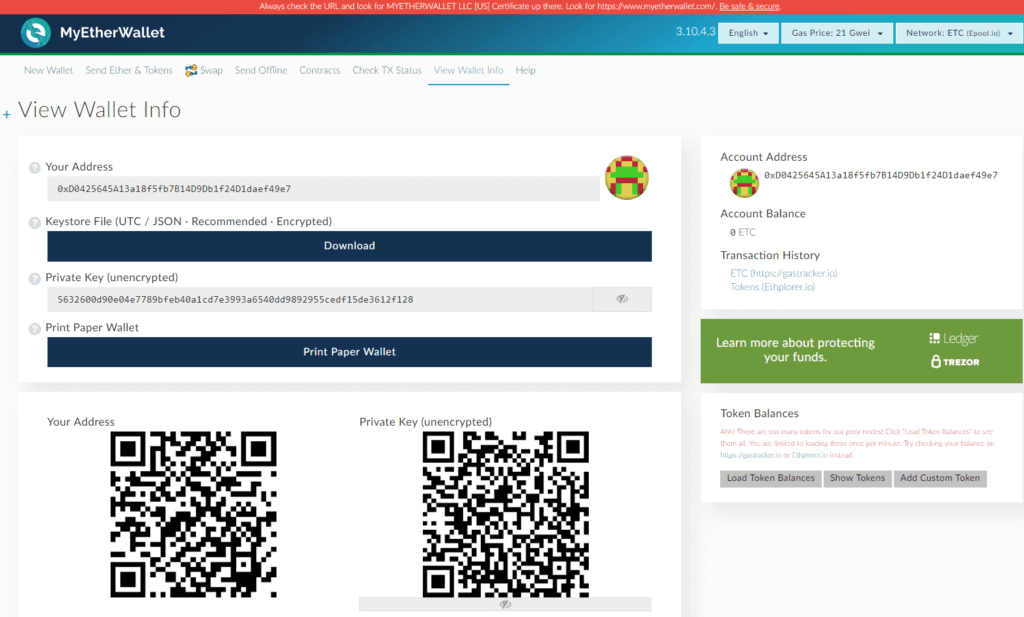Open the ETC gastracker.io transaction history link
1024x617 pixels.
click(783, 272)
